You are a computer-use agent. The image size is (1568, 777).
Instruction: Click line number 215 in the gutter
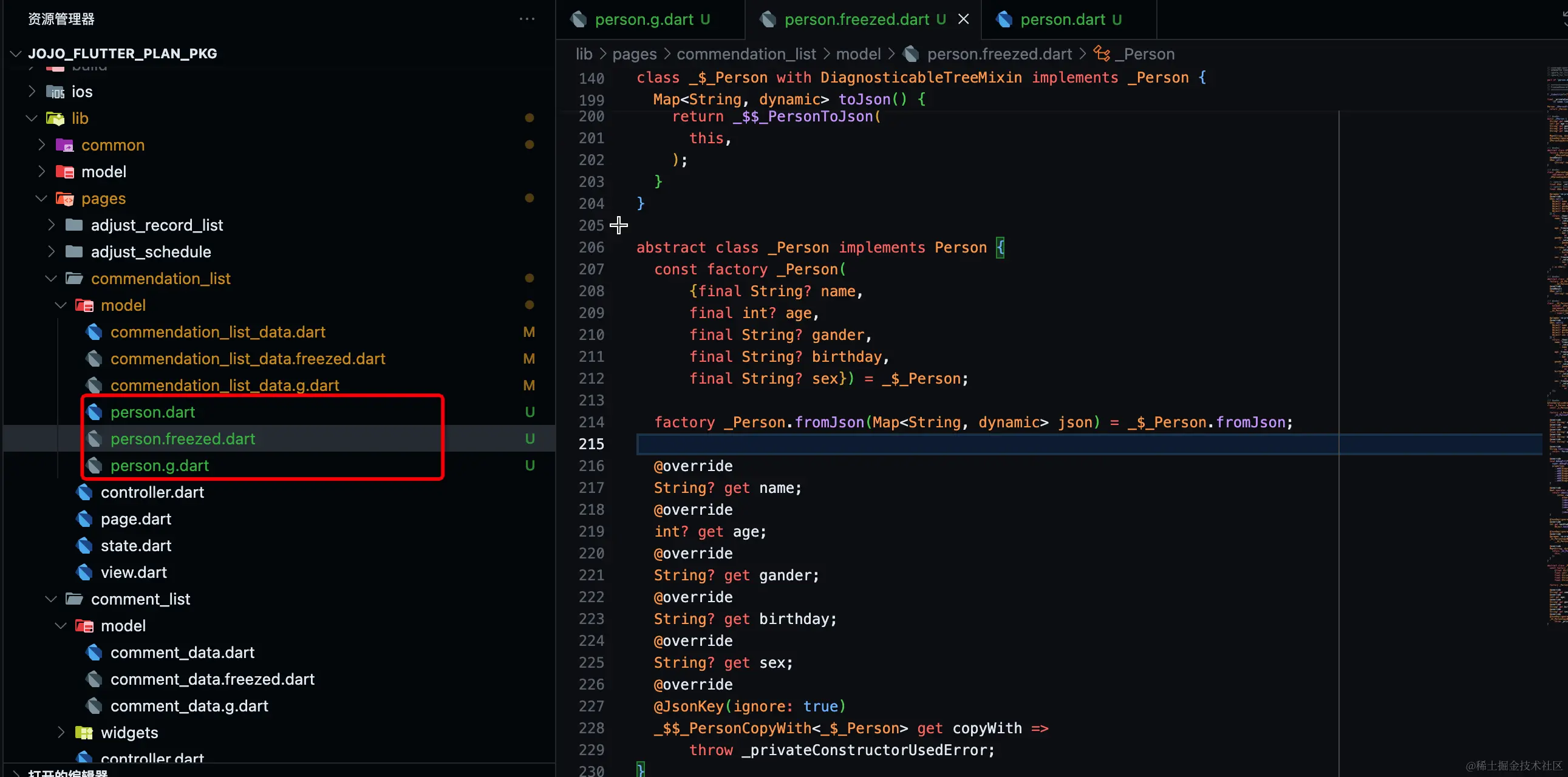pos(591,444)
